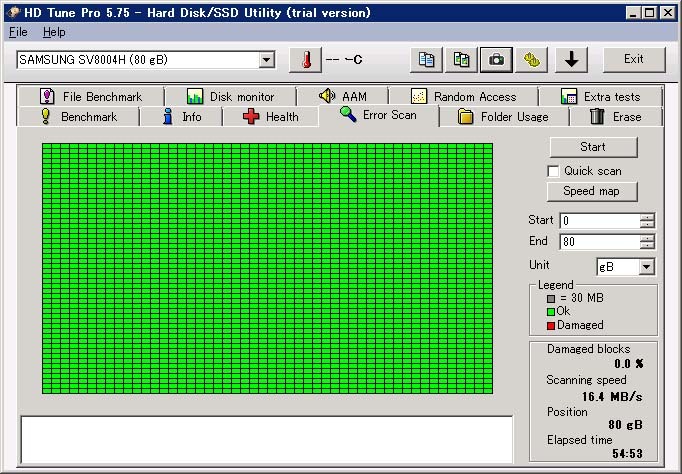Viewport: 682px width, 474px height.
Task: Open the File Benchmark tab
Action: pos(90,96)
